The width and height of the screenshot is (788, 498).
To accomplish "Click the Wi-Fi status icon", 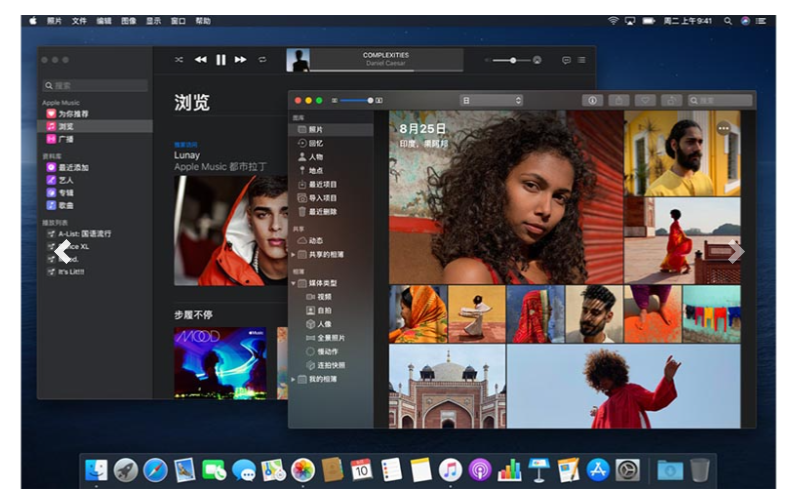I will (613, 21).
